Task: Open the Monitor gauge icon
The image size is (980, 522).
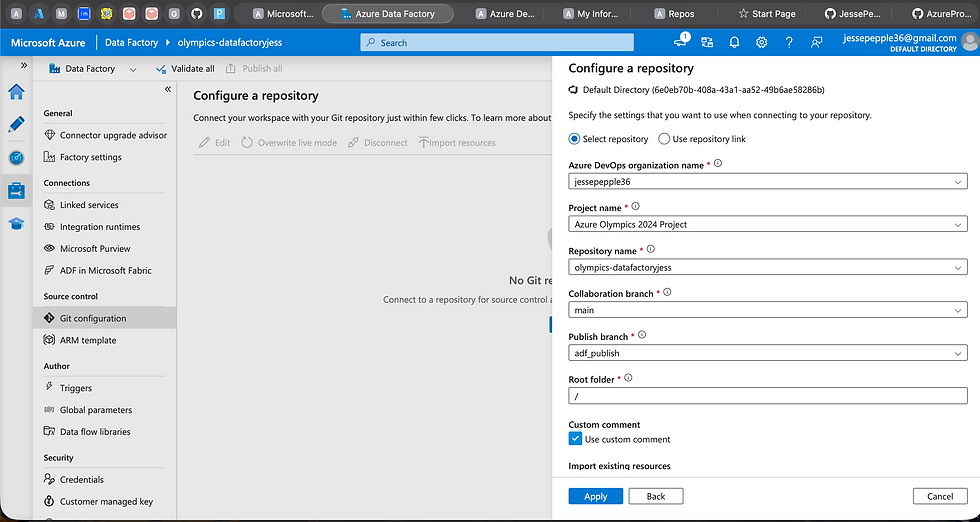Action: point(16,158)
